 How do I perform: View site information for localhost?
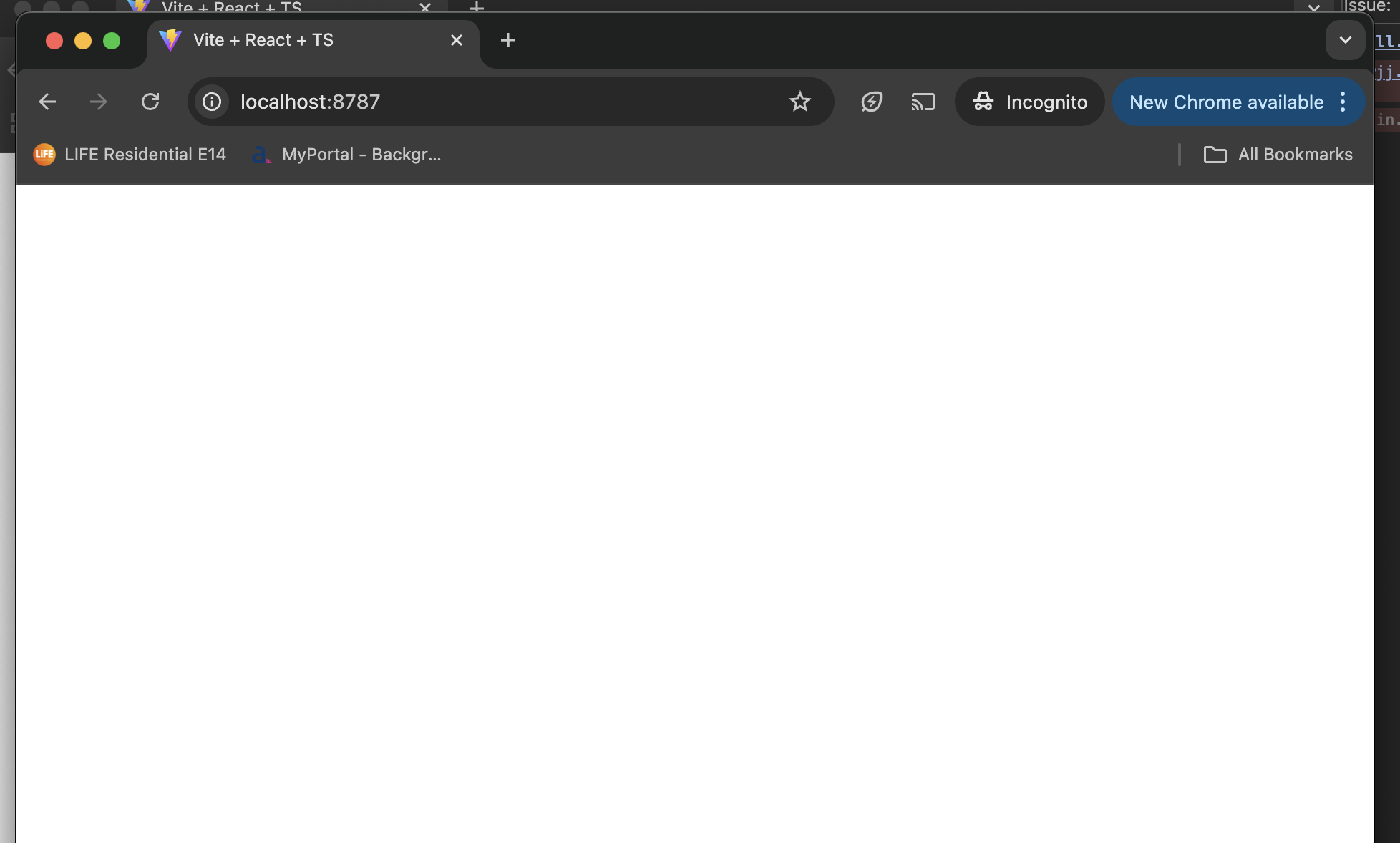point(212,102)
